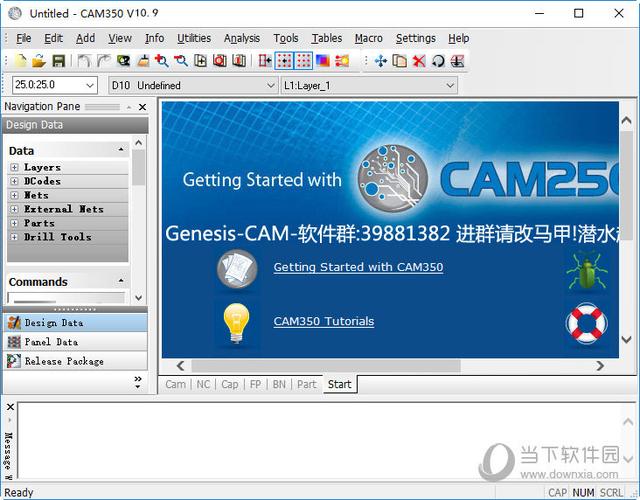Toggle the grid dots display icon
Viewport: 640px width, 500px height.
(x=303, y=61)
